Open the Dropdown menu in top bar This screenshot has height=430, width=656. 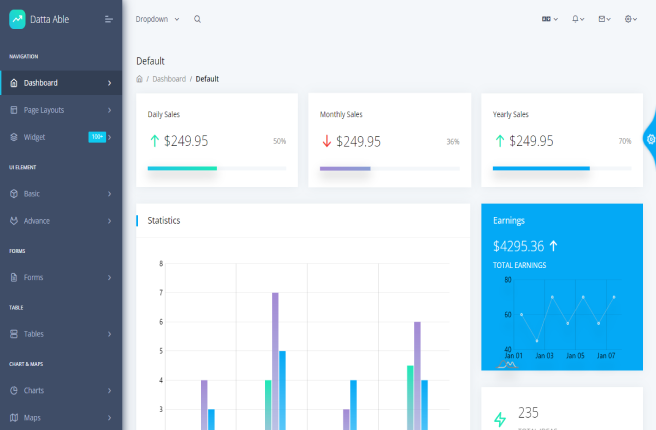coord(157,19)
